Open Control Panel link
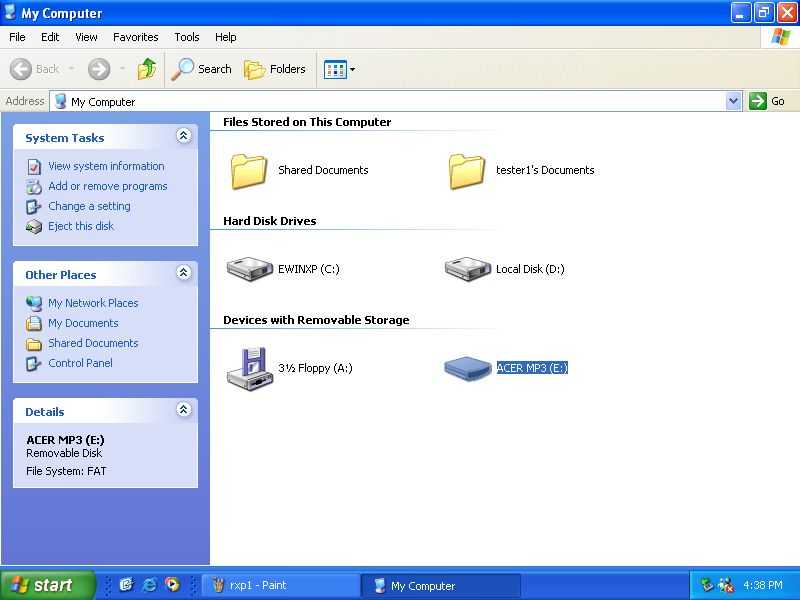This screenshot has height=600, width=800. [81, 363]
